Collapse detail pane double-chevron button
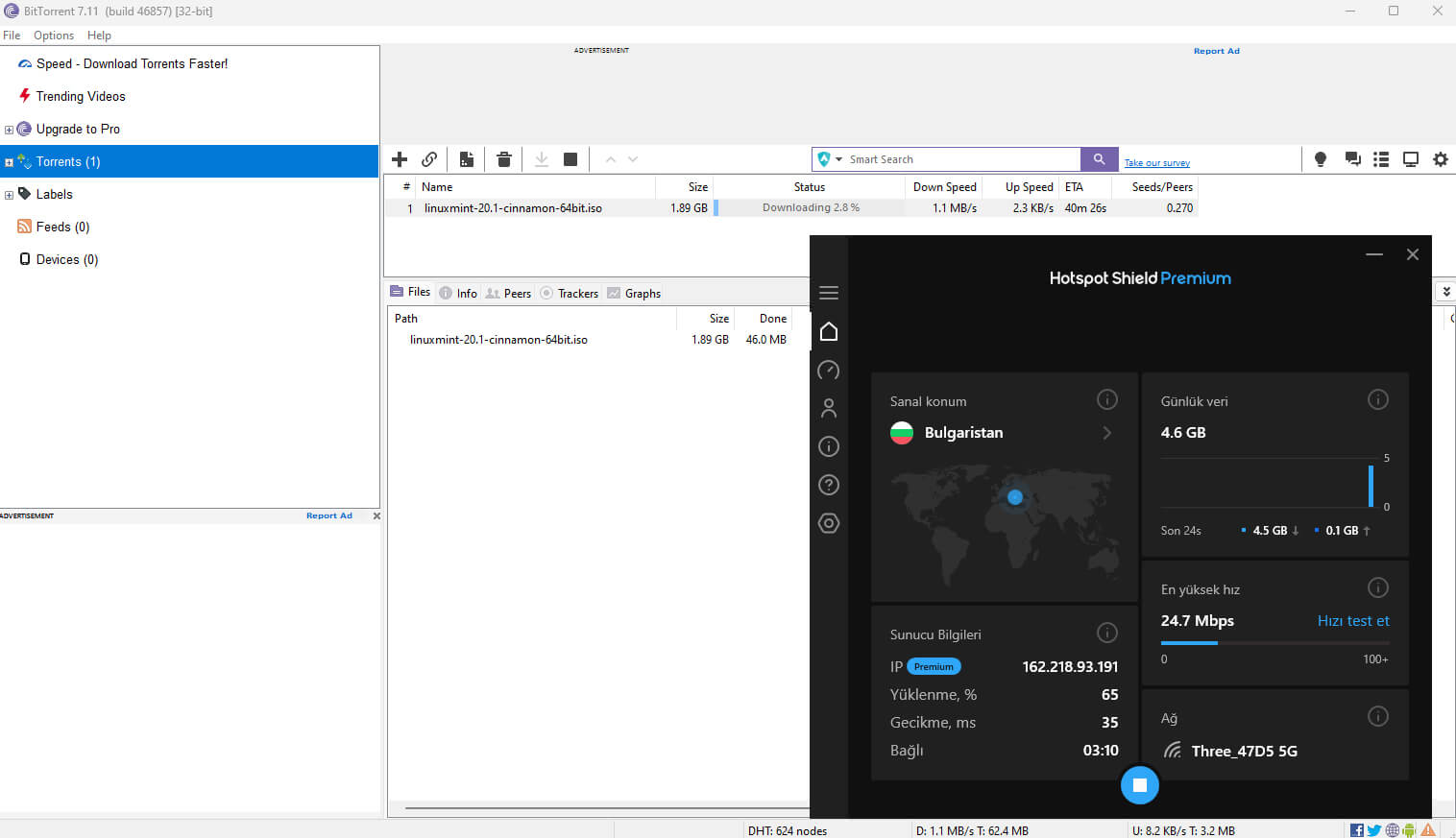This screenshot has height=838, width=1456. pos(1446,292)
